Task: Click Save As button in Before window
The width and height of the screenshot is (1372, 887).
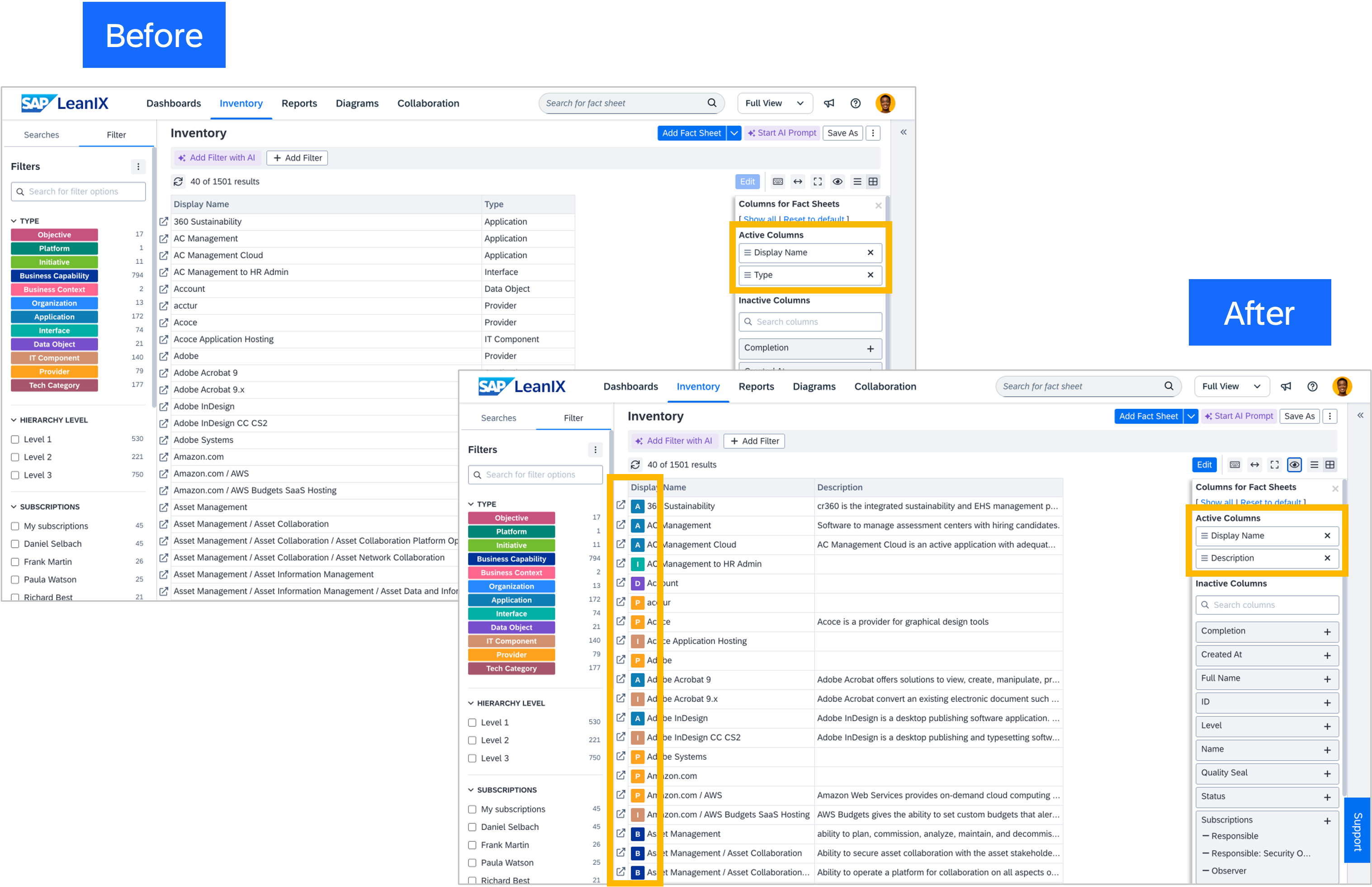Action: click(842, 133)
